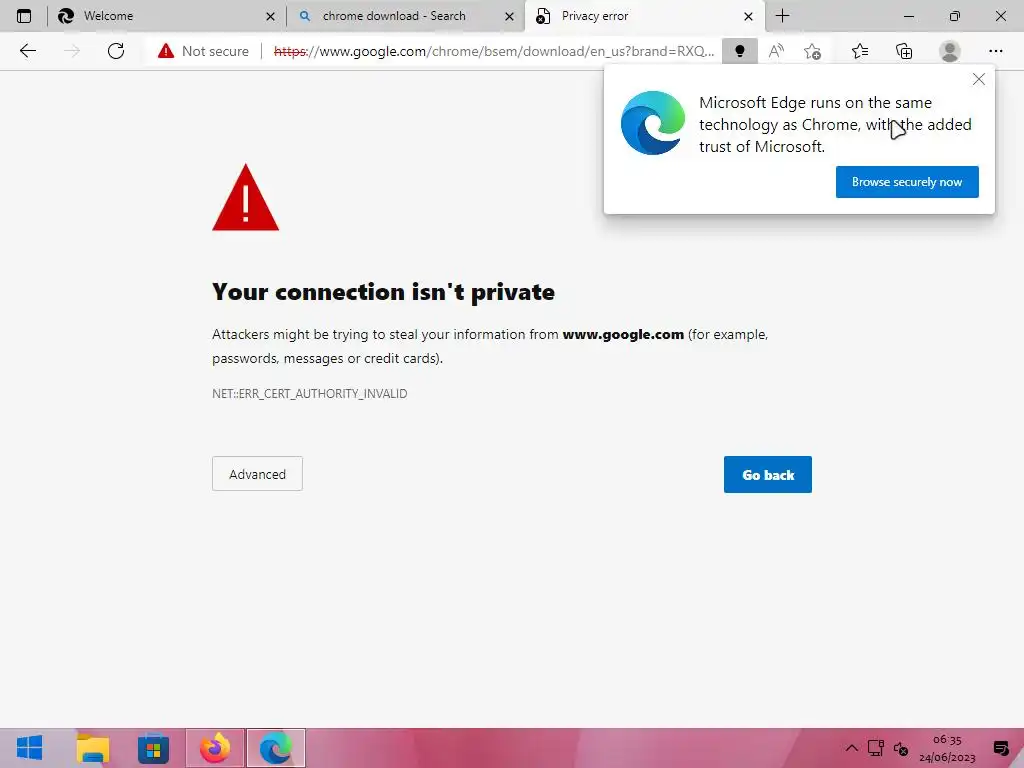Click the Not secure warning indicator
Image resolution: width=1024 pixels, height=768 pixels.
tap(203, 51)
